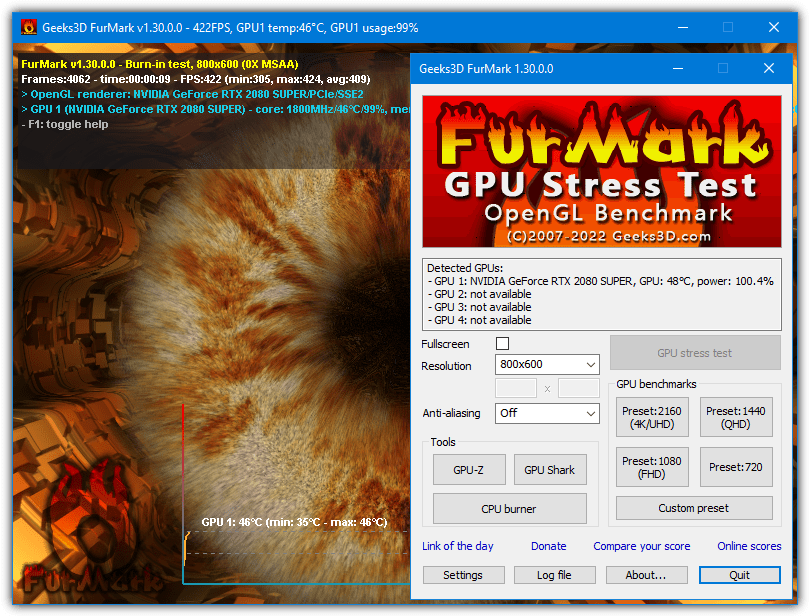
Task: Click the custom height input field
Action: (x=579, y=388)
